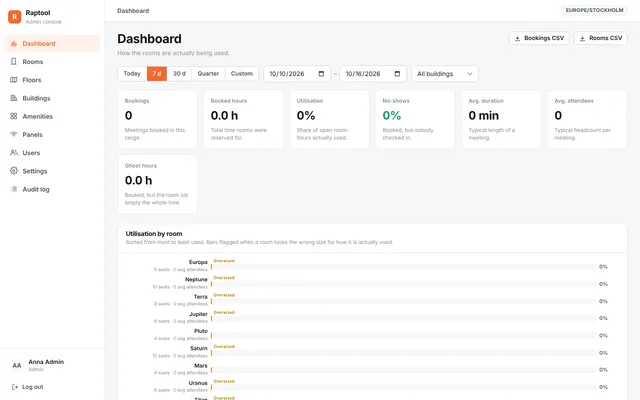Export Rooms CSV
Image resolution: width=640 pixels, height=400 pixels.
[x=600, y=38]
